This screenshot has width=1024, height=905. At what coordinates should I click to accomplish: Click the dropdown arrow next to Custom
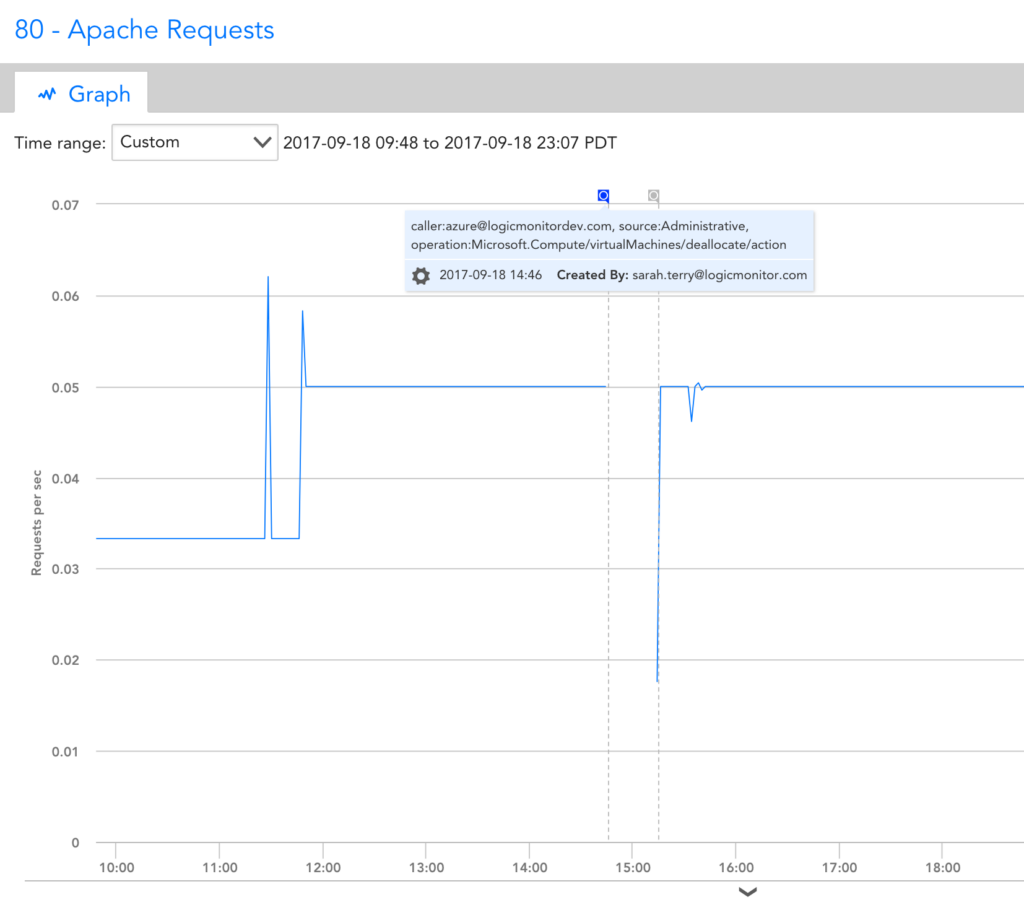click(262, 142)
